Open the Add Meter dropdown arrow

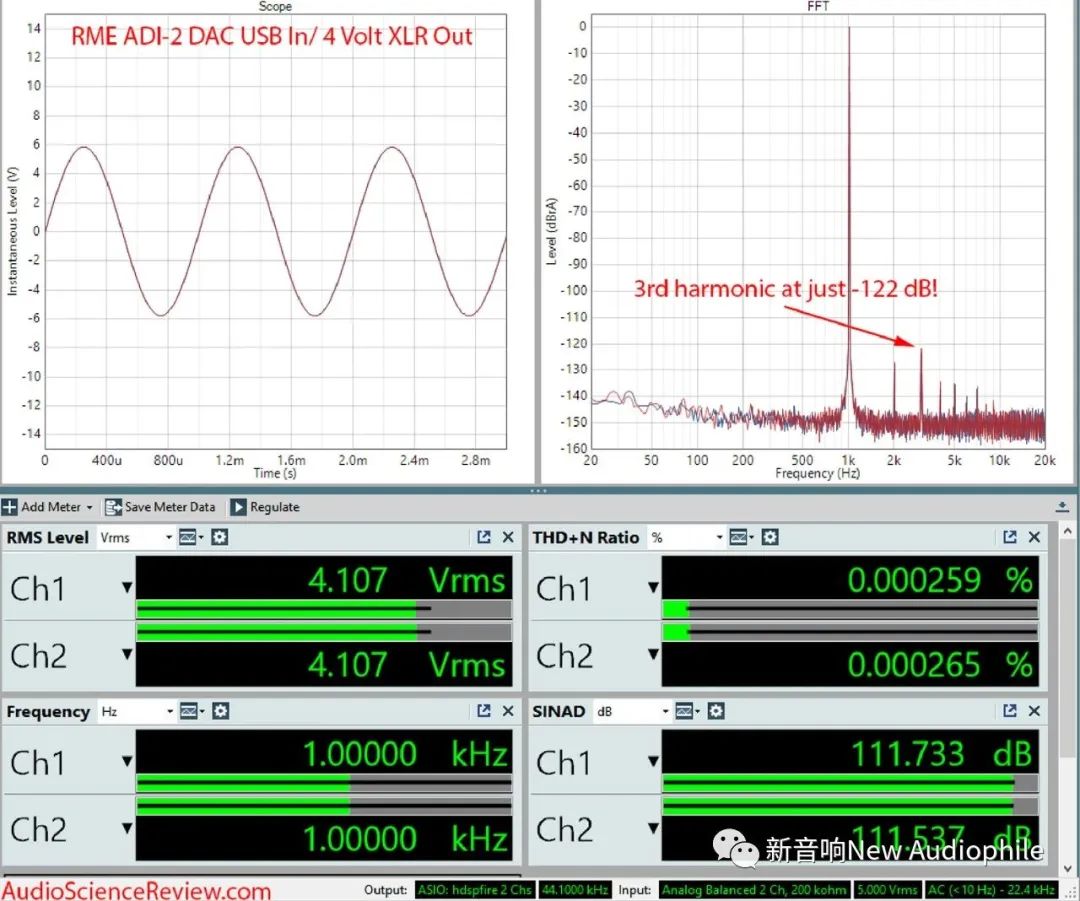click(x=90, y=508)
